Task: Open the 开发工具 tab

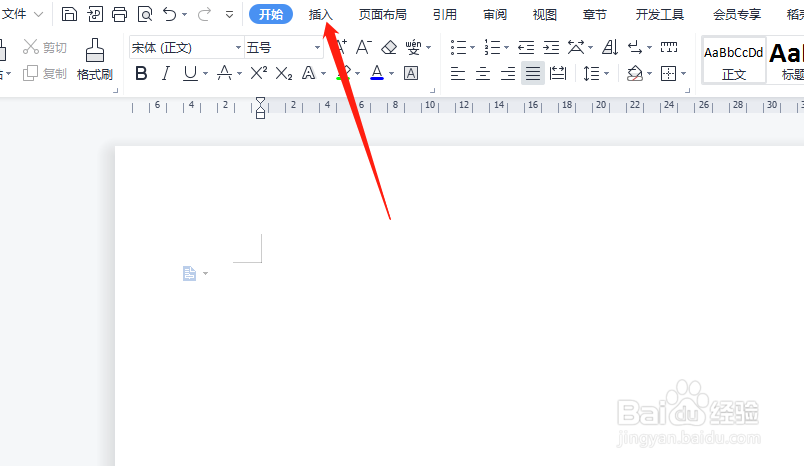Action: (660, 14)
